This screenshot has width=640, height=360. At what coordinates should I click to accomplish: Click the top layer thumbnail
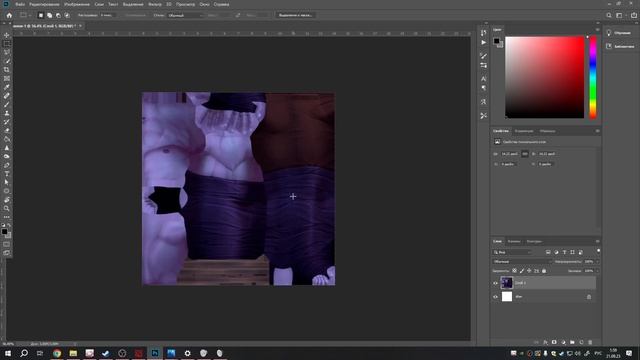click(507, 282)
